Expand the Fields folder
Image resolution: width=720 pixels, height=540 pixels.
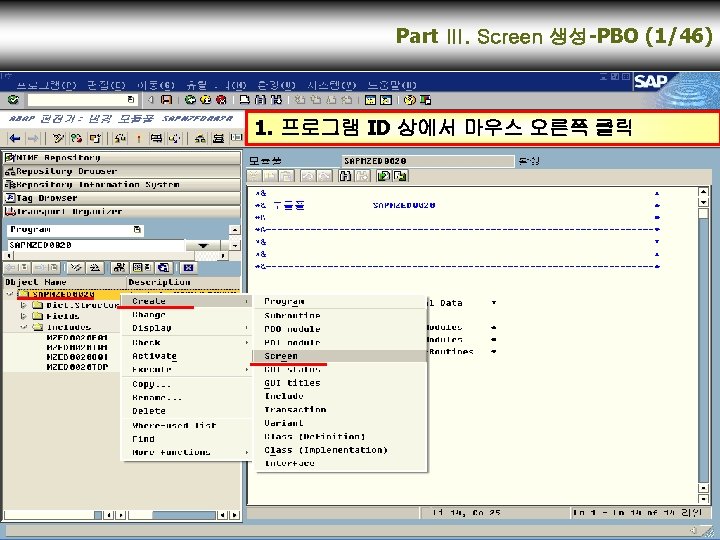pos(24,316)
